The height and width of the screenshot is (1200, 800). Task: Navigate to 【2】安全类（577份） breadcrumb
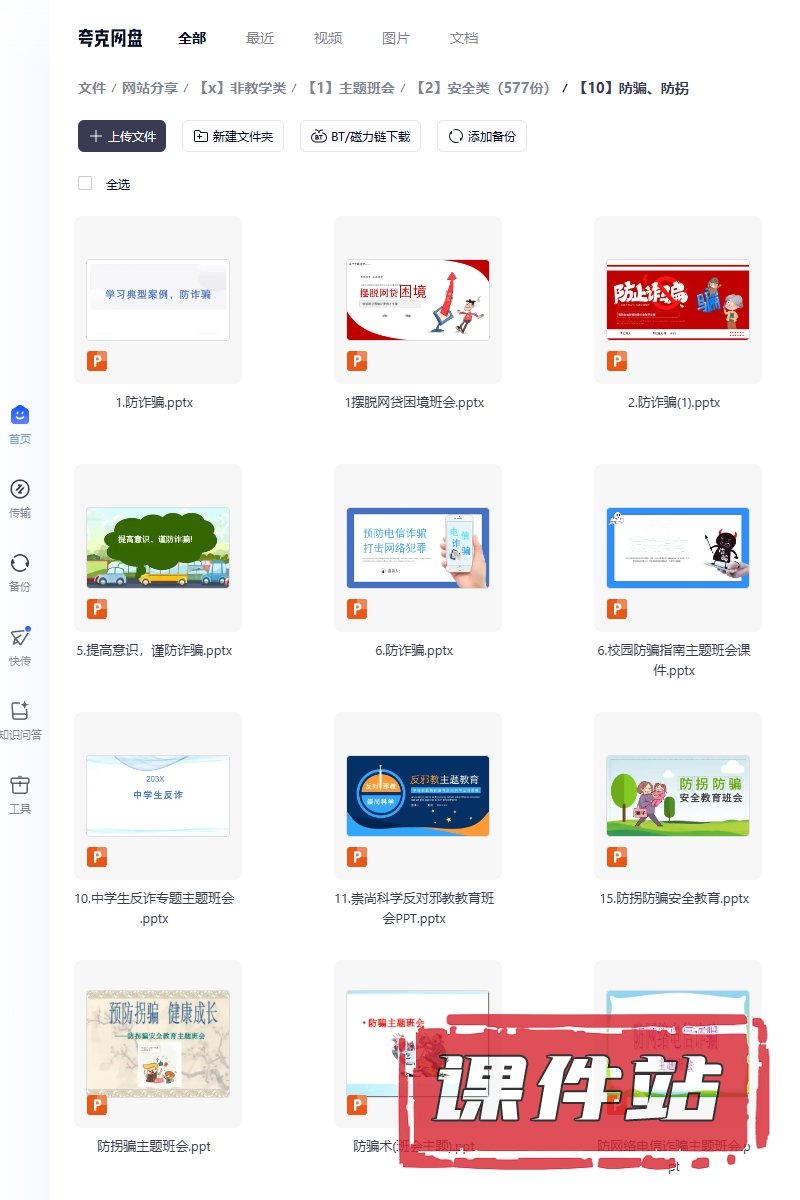482,88
